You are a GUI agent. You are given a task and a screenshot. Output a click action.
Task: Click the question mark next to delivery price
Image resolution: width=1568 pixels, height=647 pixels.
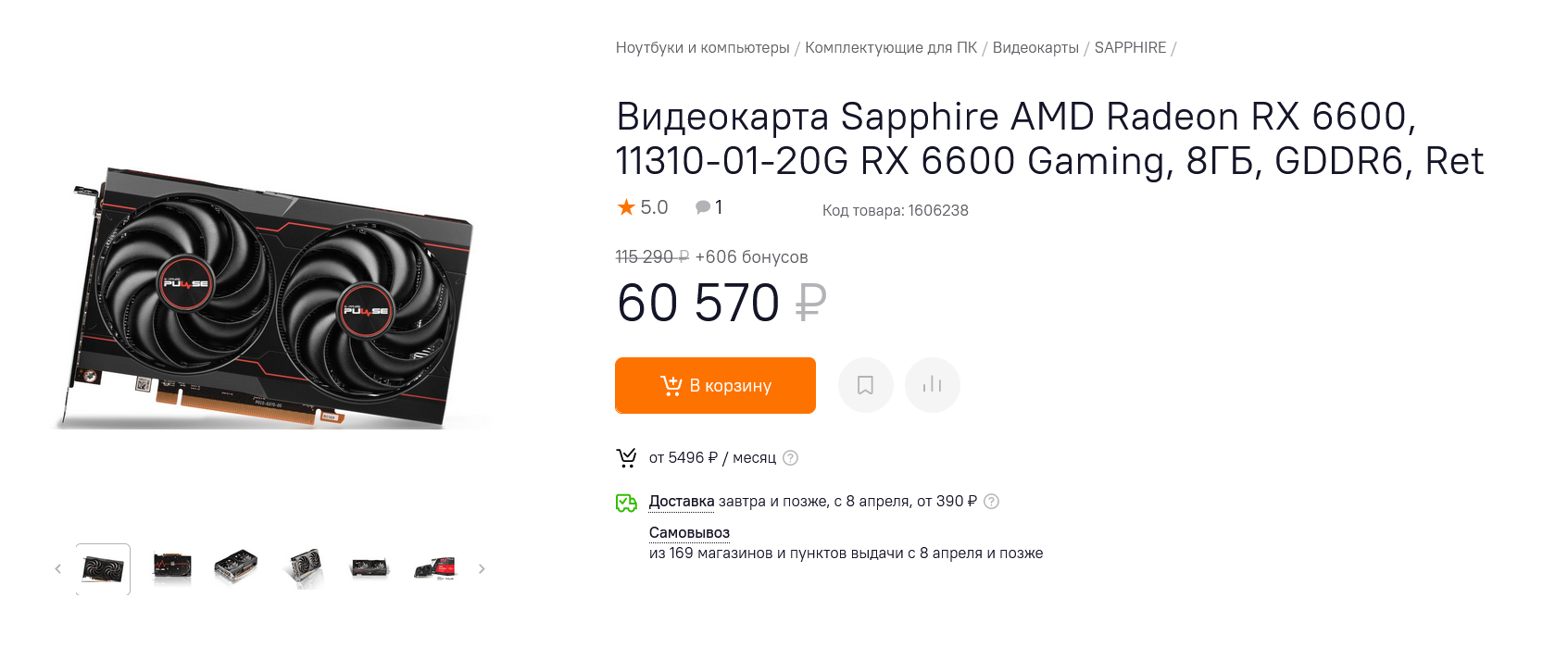click(x=991, y=502)
